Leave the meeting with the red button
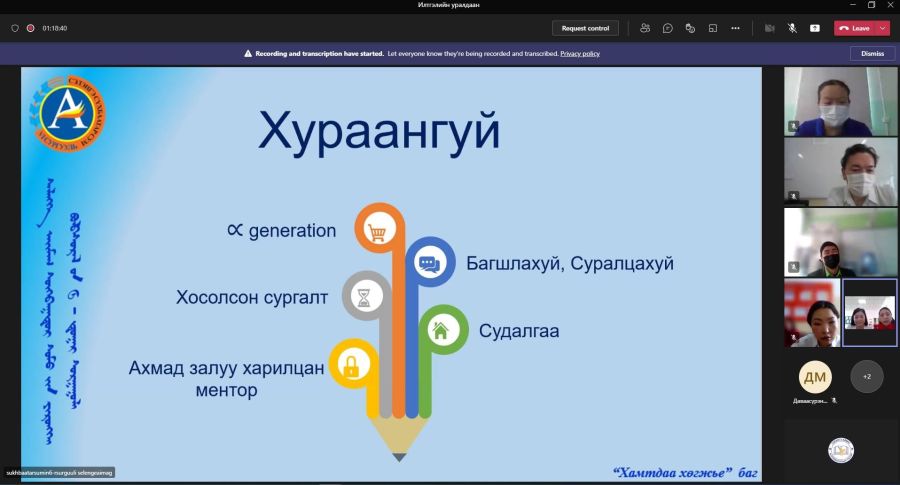Image resolution: width=900 pixels, height=485 pixels. (855, 28)
